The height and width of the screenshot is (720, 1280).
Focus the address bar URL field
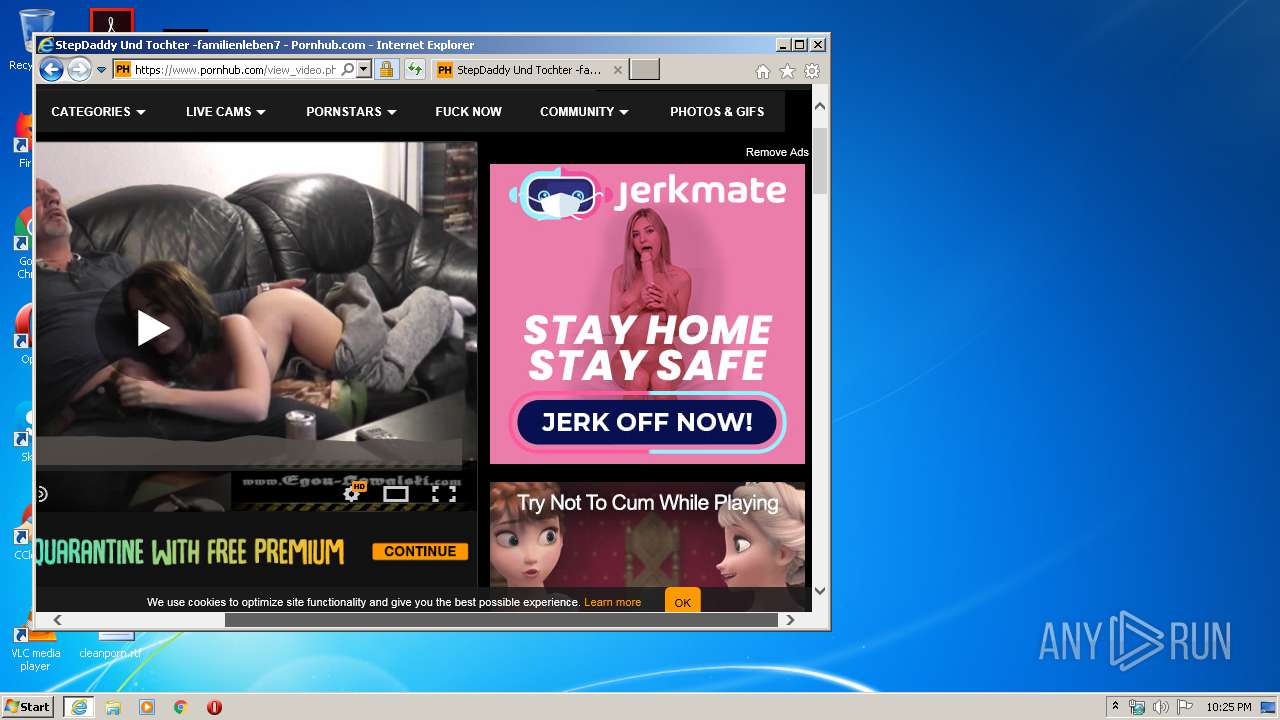tap(235, 70)
